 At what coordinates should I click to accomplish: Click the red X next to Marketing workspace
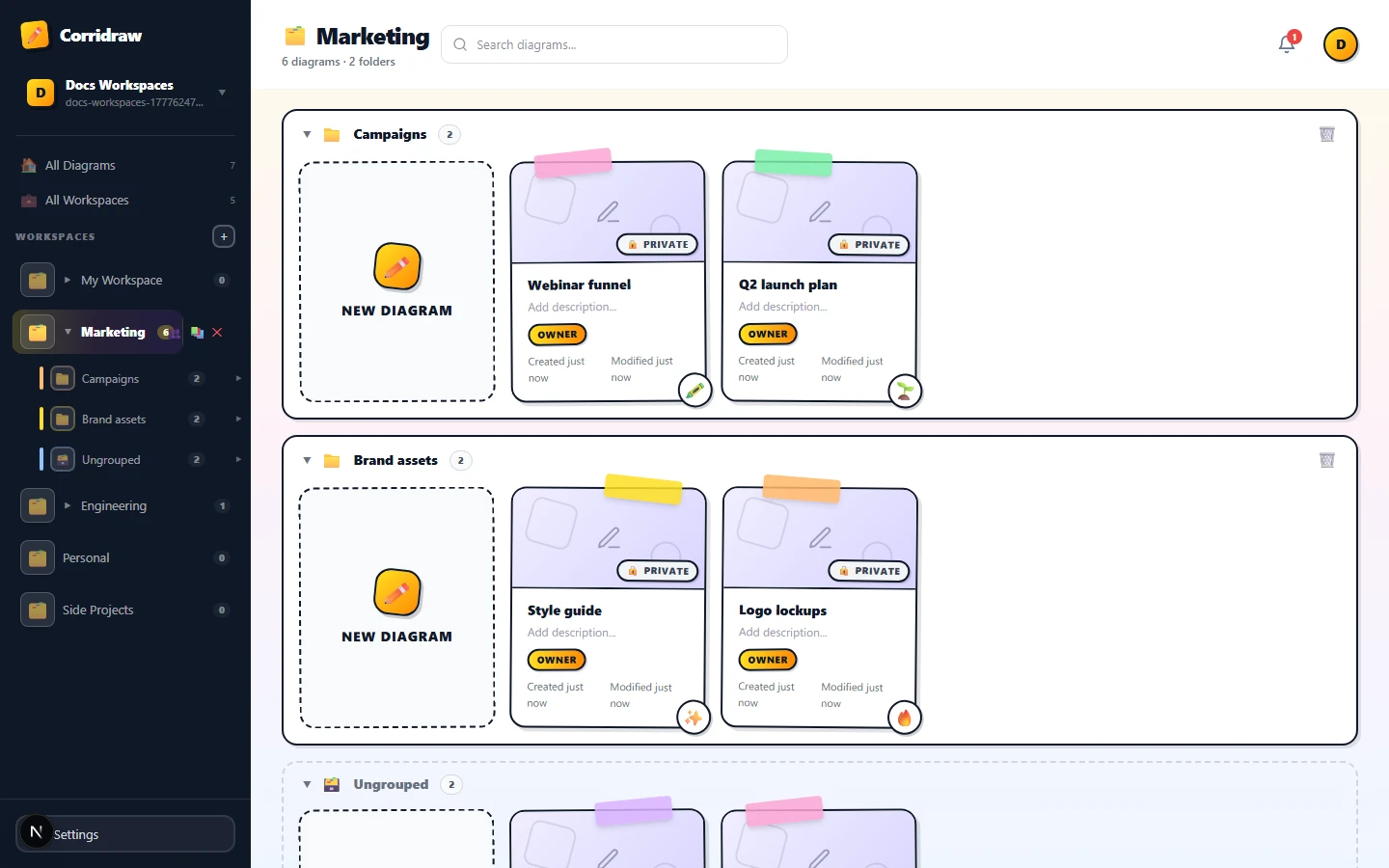point(217,332)
